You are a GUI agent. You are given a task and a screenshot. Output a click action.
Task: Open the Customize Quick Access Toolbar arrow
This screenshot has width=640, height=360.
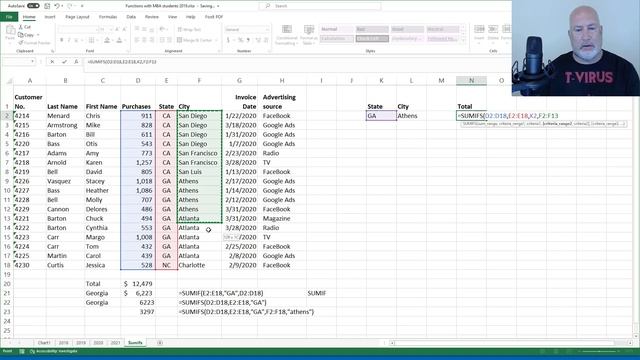[82, 6]
